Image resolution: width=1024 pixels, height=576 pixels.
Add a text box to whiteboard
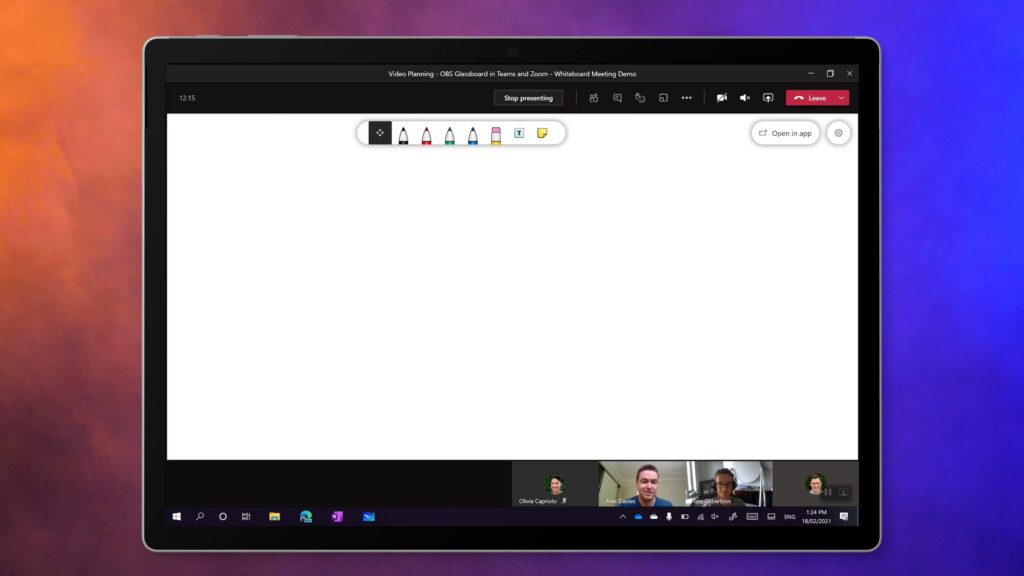coord(519,133)
